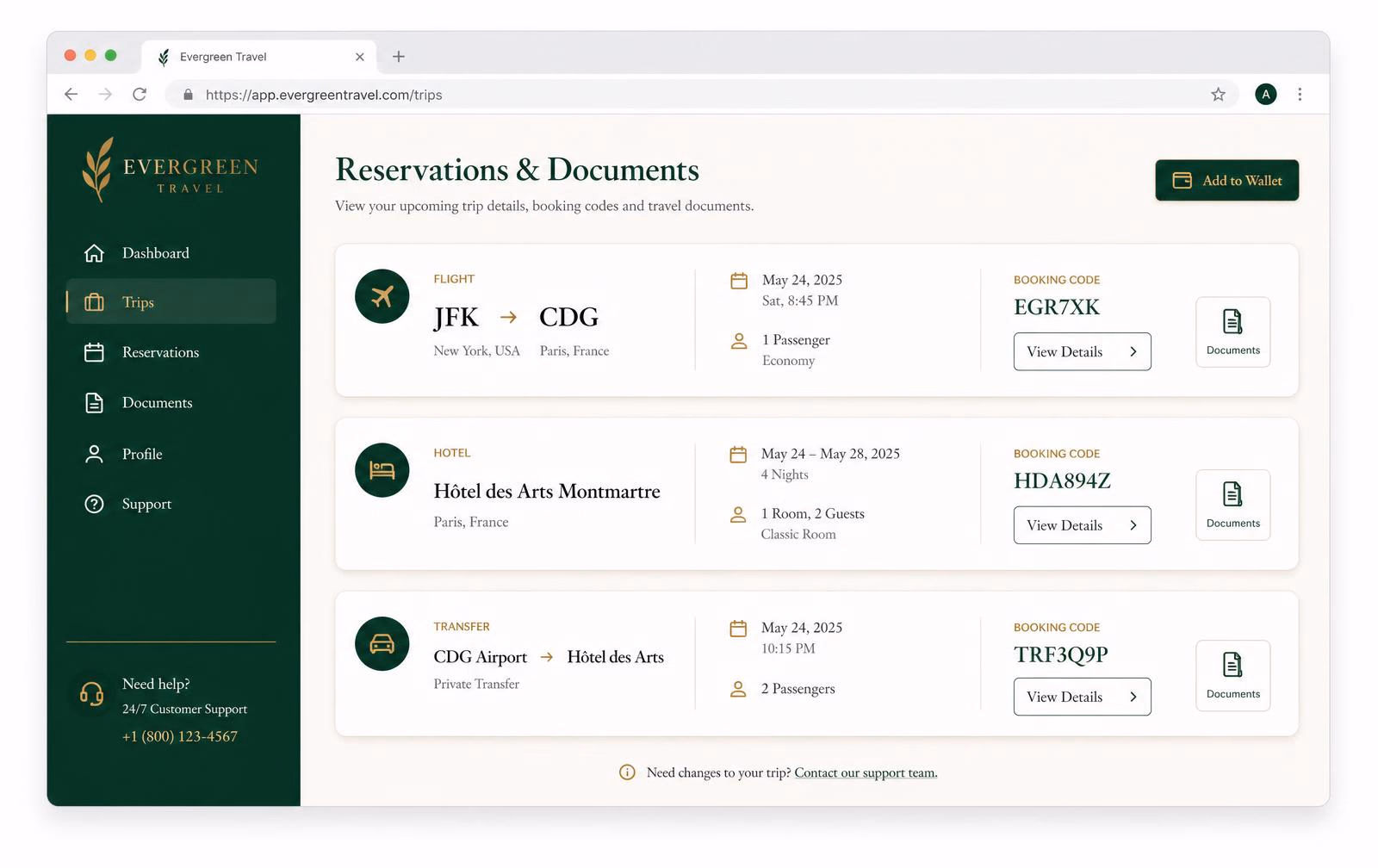The image size is (1378, 868).
Task: Call the +1 (800) 123-4567 support number
Action: pyautogui.click(x=180, y=736)
